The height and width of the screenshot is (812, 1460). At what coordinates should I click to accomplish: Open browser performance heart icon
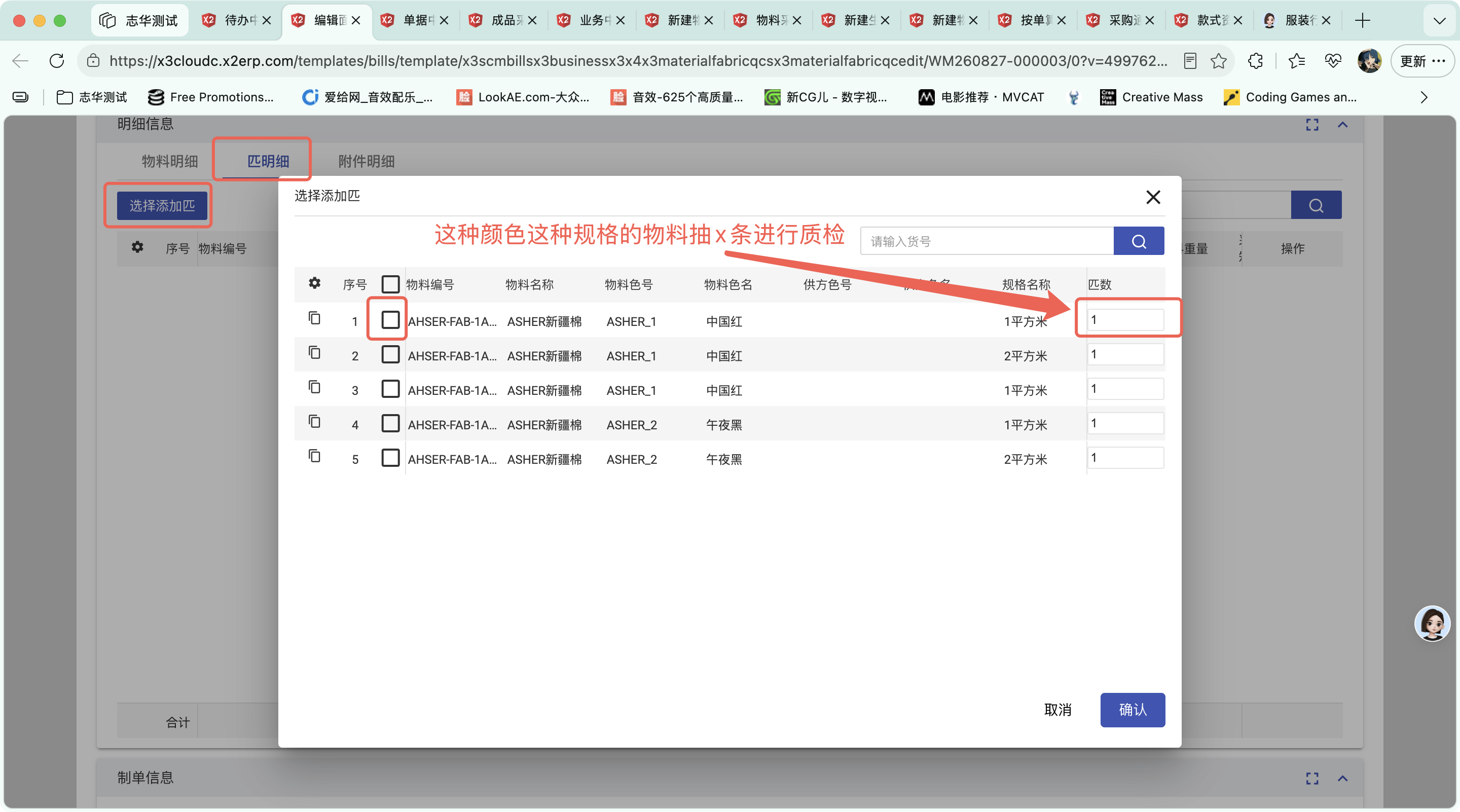pyautogui.click(x=1333, y=61)
